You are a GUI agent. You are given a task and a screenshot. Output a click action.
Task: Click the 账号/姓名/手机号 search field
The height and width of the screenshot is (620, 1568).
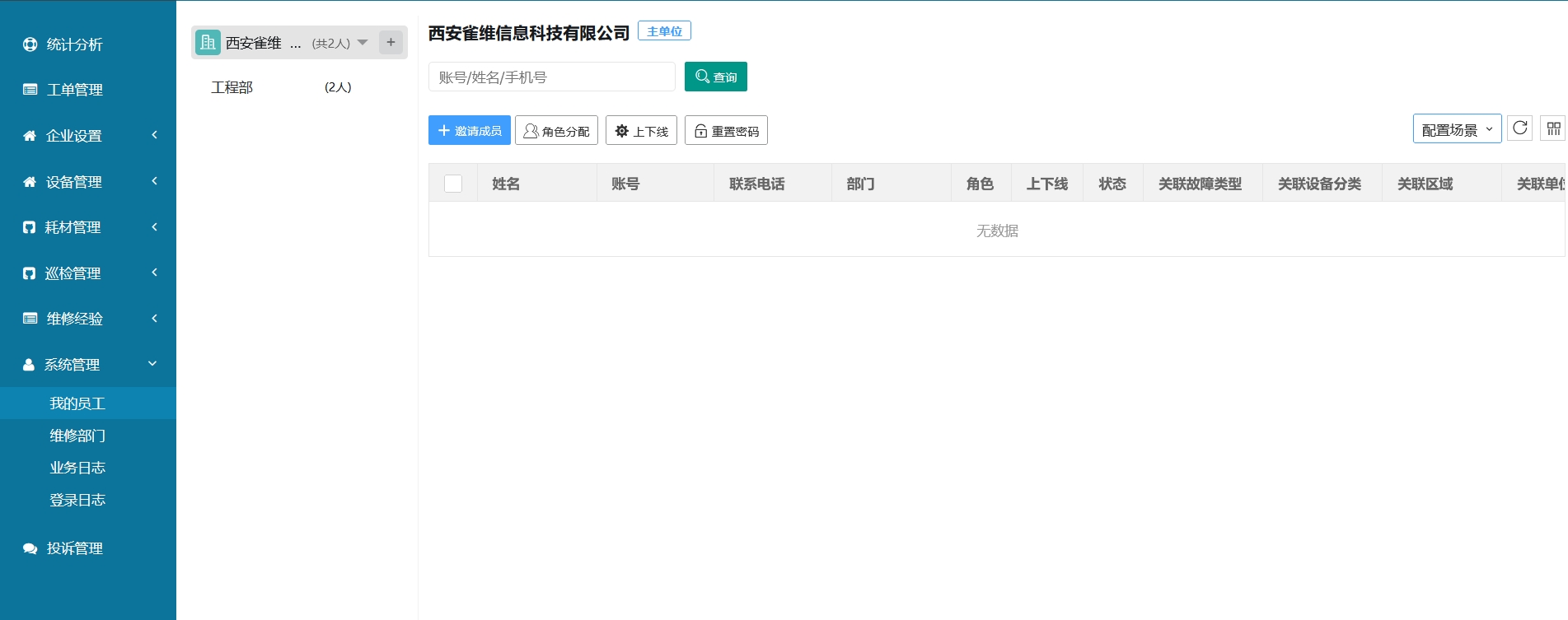coord(551,77)
